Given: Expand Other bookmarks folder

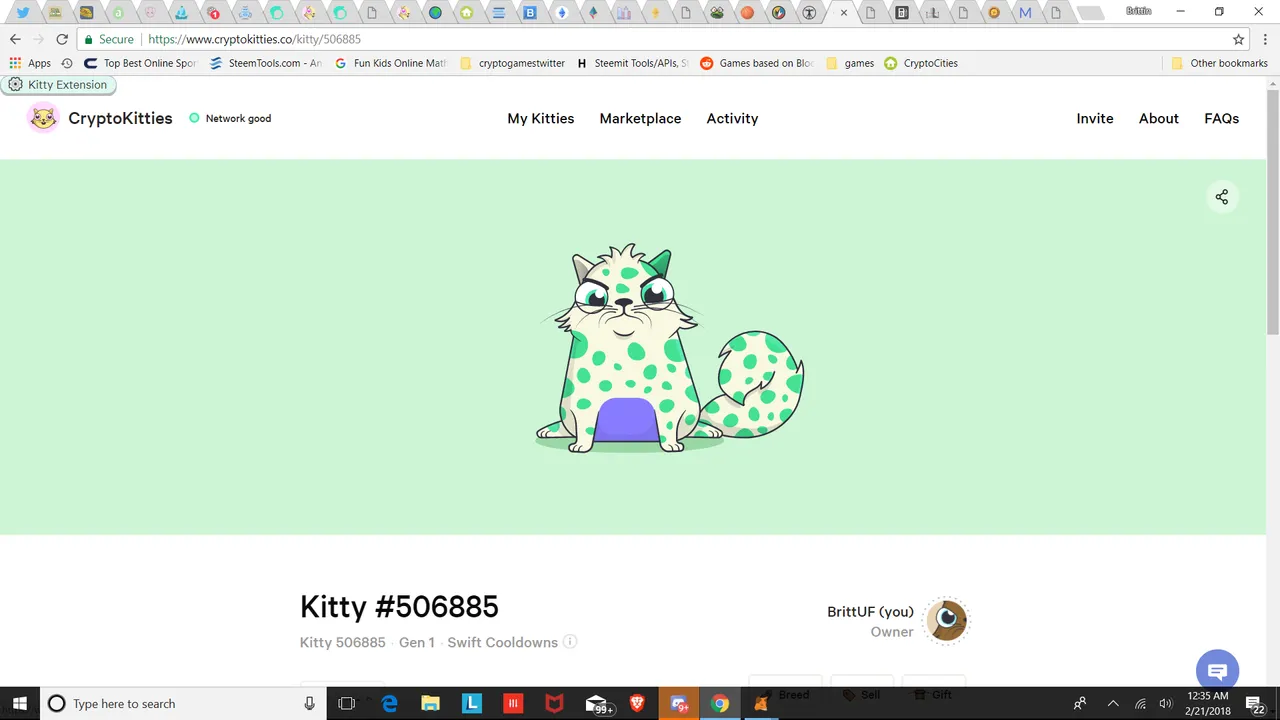Looking at the screenshot, I should tap(1220, 63).
